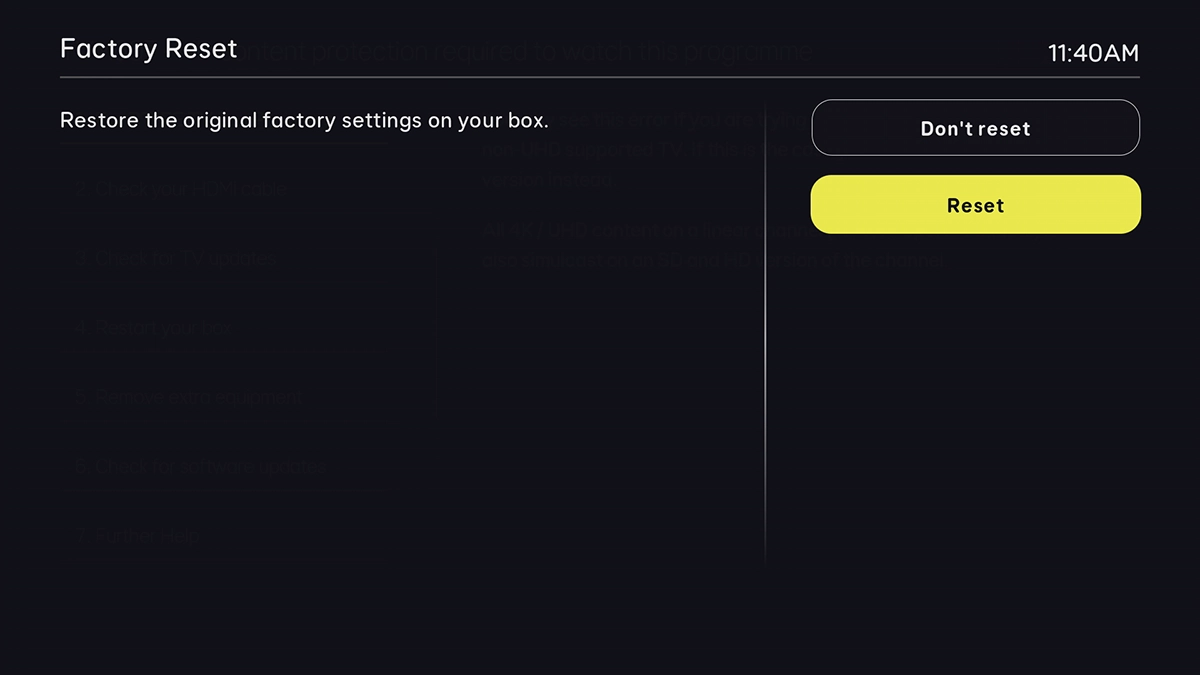Click faded paragraph about non-UHD supported TV
The image size is (1200, 675).
coord(640,150)
